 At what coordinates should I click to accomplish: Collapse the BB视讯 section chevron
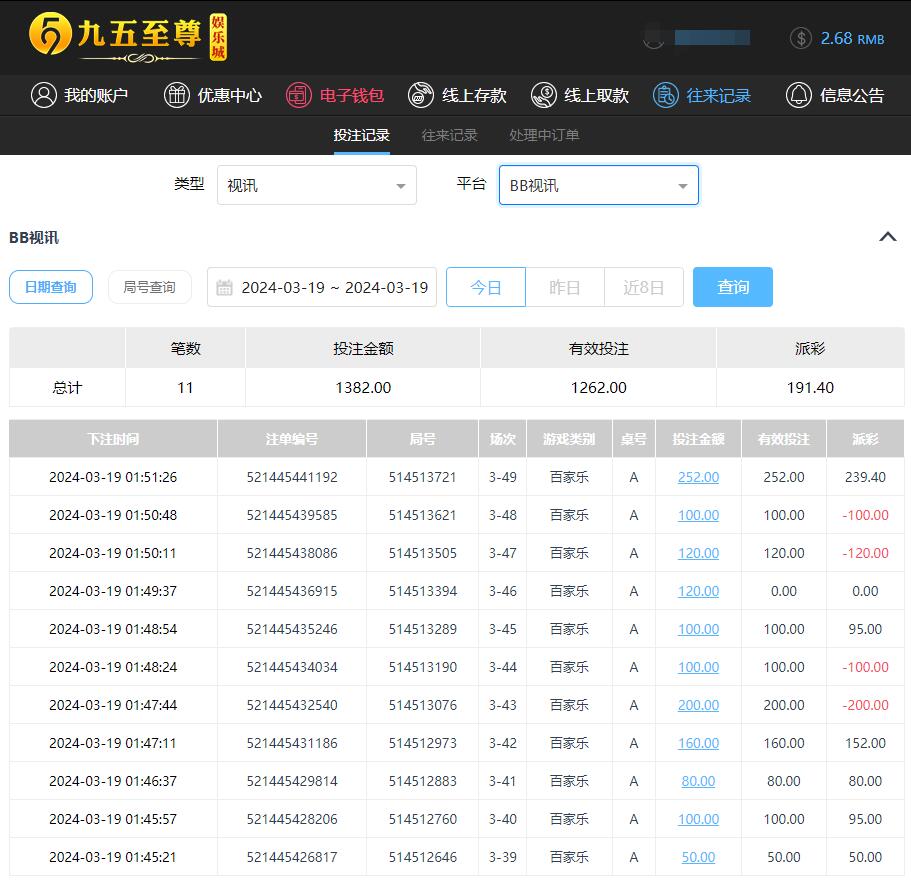[x=888, y=237]
